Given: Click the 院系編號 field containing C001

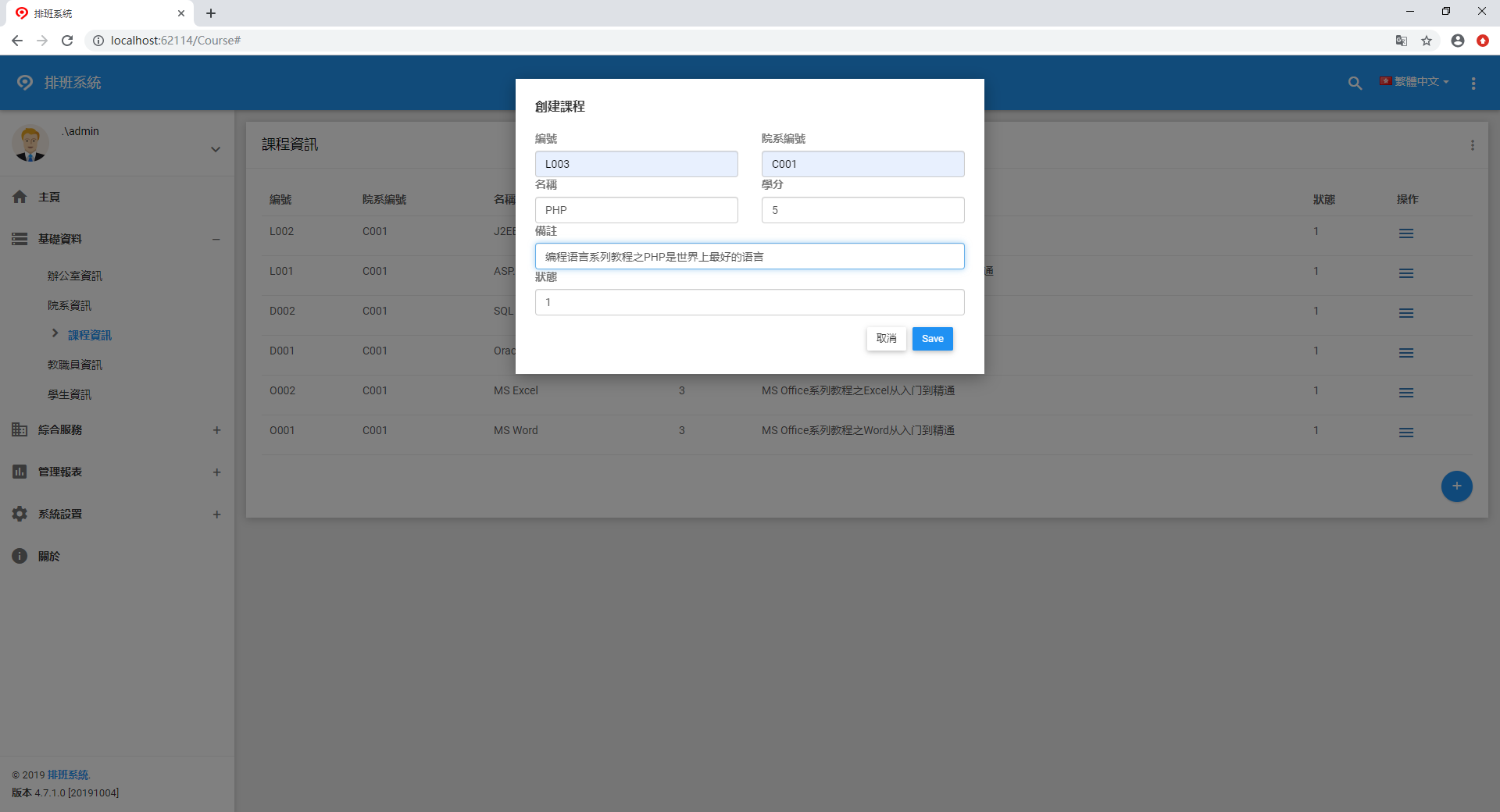Looking at the screenshot, I should [862, 164].
